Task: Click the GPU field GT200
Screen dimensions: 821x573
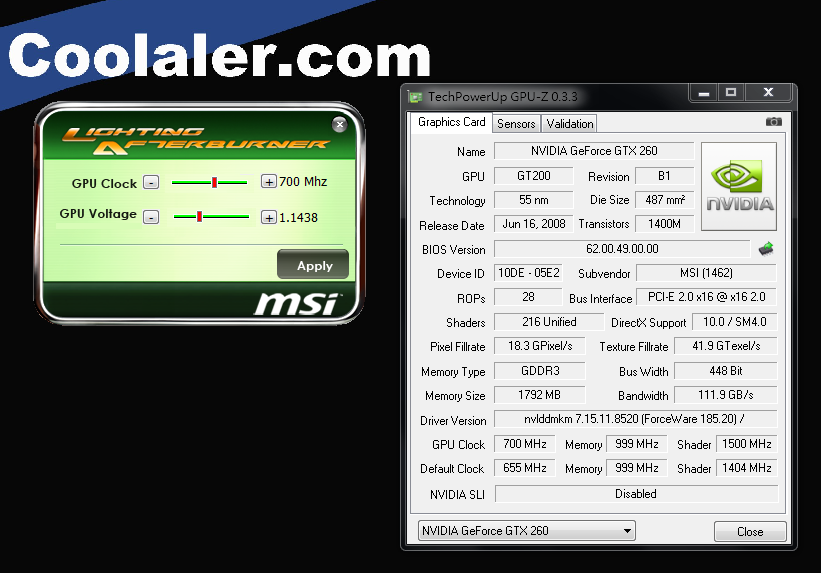Action: (x=534, y=176)
